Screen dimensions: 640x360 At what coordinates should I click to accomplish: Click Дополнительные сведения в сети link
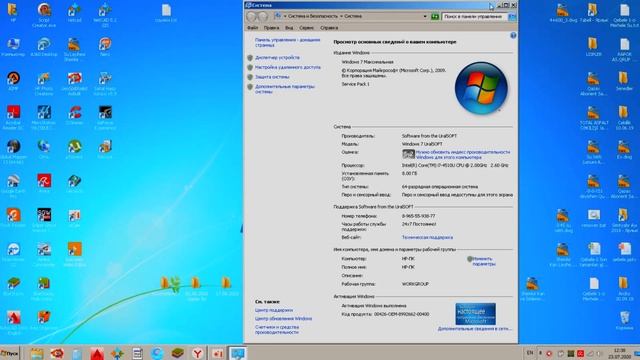click(x=474, y=329)
